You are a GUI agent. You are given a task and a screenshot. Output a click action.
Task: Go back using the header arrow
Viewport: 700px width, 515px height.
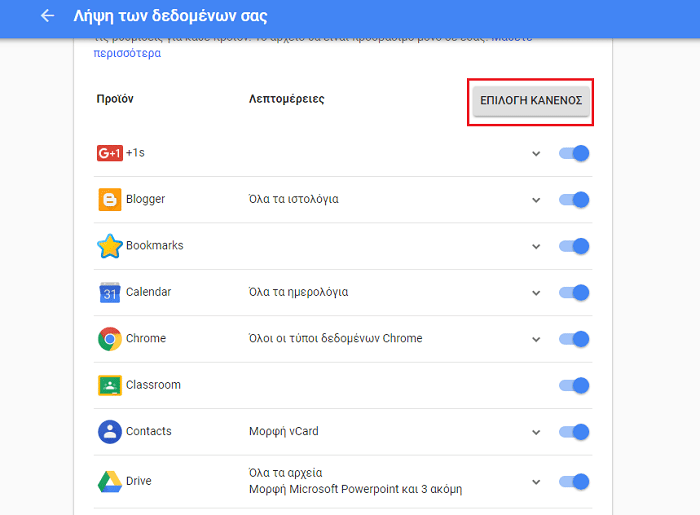[x=47, y=16]
